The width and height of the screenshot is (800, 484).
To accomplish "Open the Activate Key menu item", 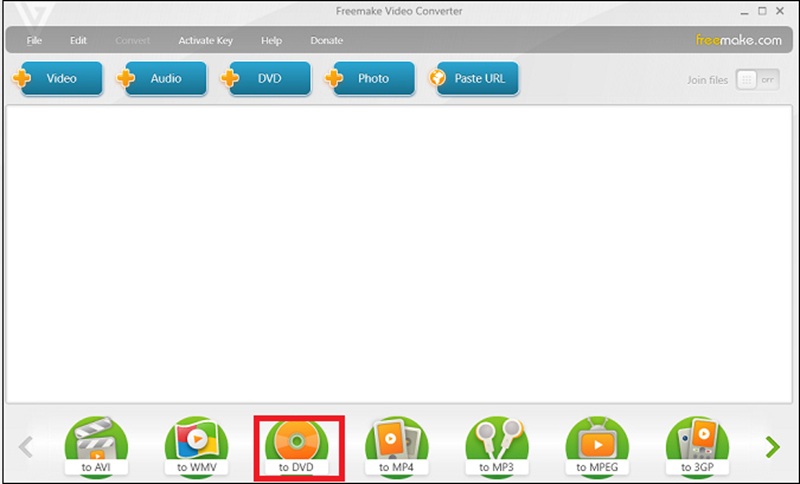I will pos(206,40).
